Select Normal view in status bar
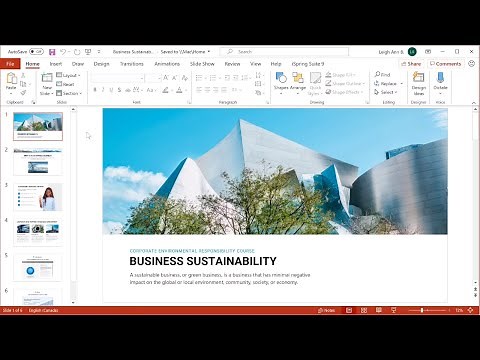 coord(349,310)
